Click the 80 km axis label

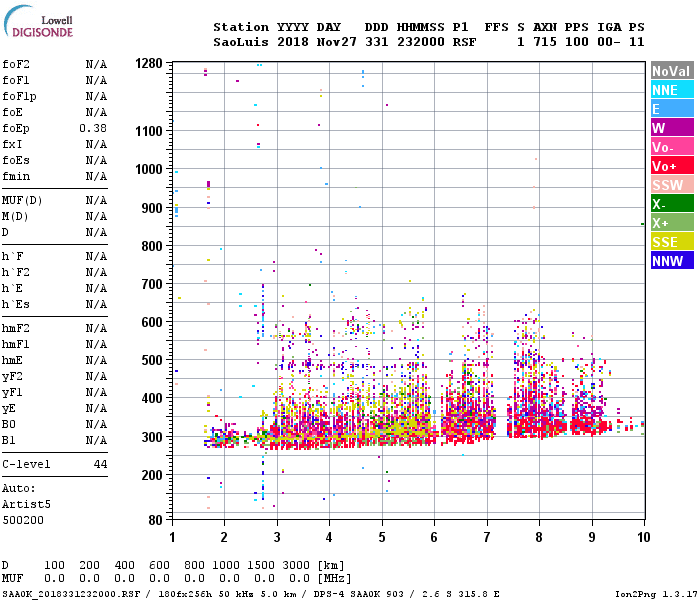click(x=156, y=520)
